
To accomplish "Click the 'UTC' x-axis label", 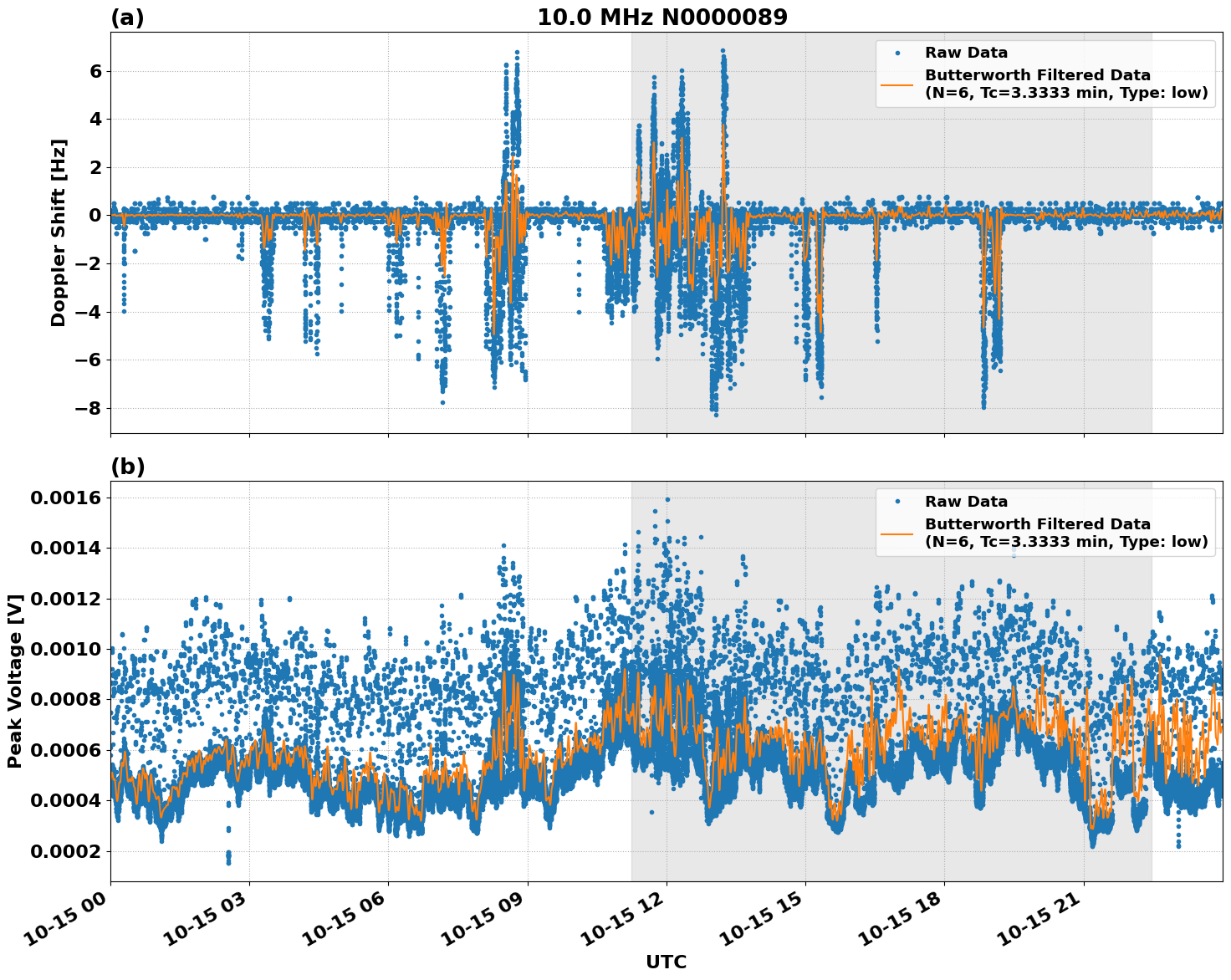I will [666, 962].
